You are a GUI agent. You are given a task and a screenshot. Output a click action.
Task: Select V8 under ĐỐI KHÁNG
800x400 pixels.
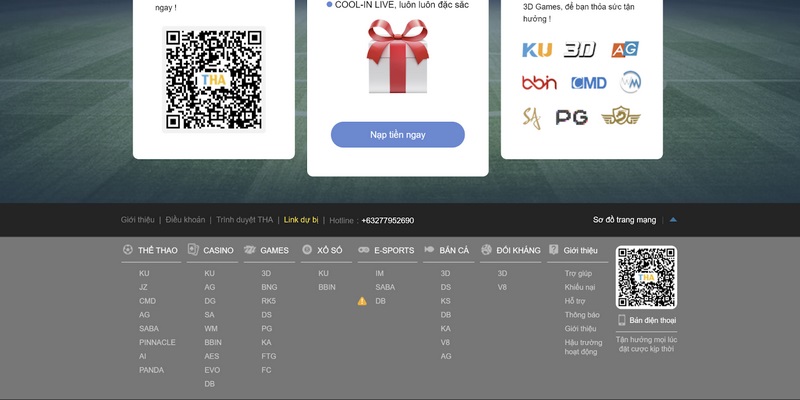[x=503, y=287]
